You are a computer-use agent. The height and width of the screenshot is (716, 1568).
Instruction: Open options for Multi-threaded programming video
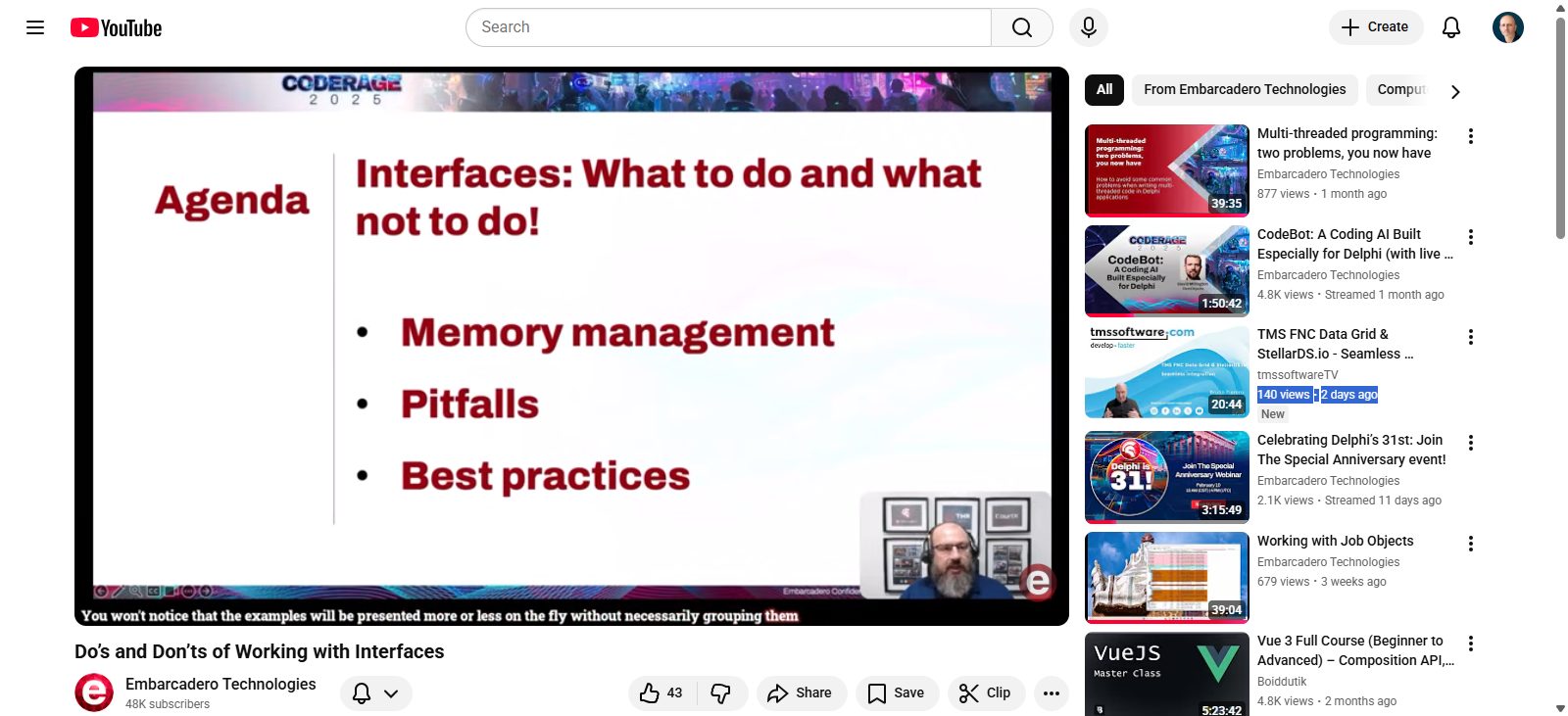click(1470, 136)
